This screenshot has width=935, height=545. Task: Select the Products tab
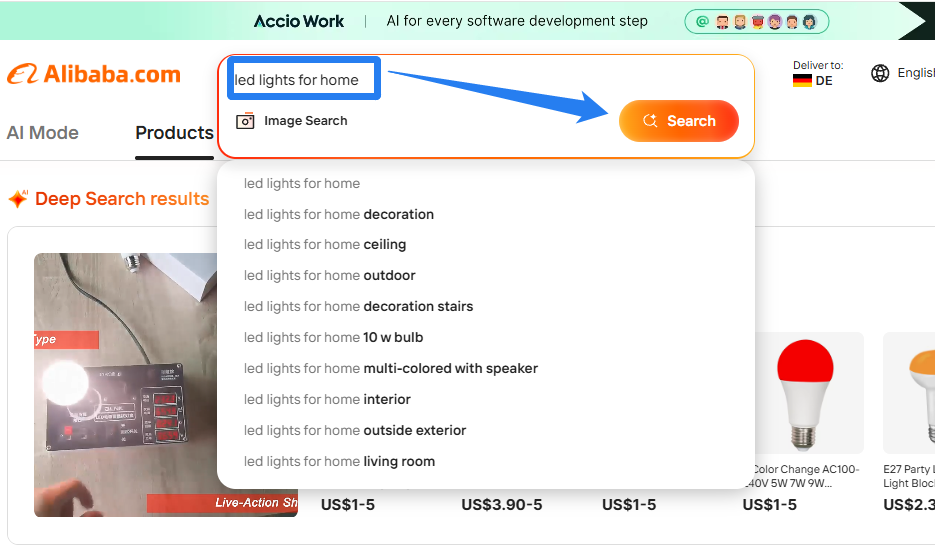(174, 132)
